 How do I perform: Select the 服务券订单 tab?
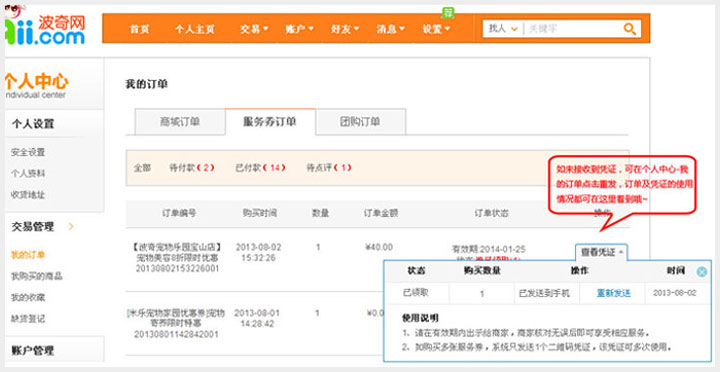pos(270,122)
